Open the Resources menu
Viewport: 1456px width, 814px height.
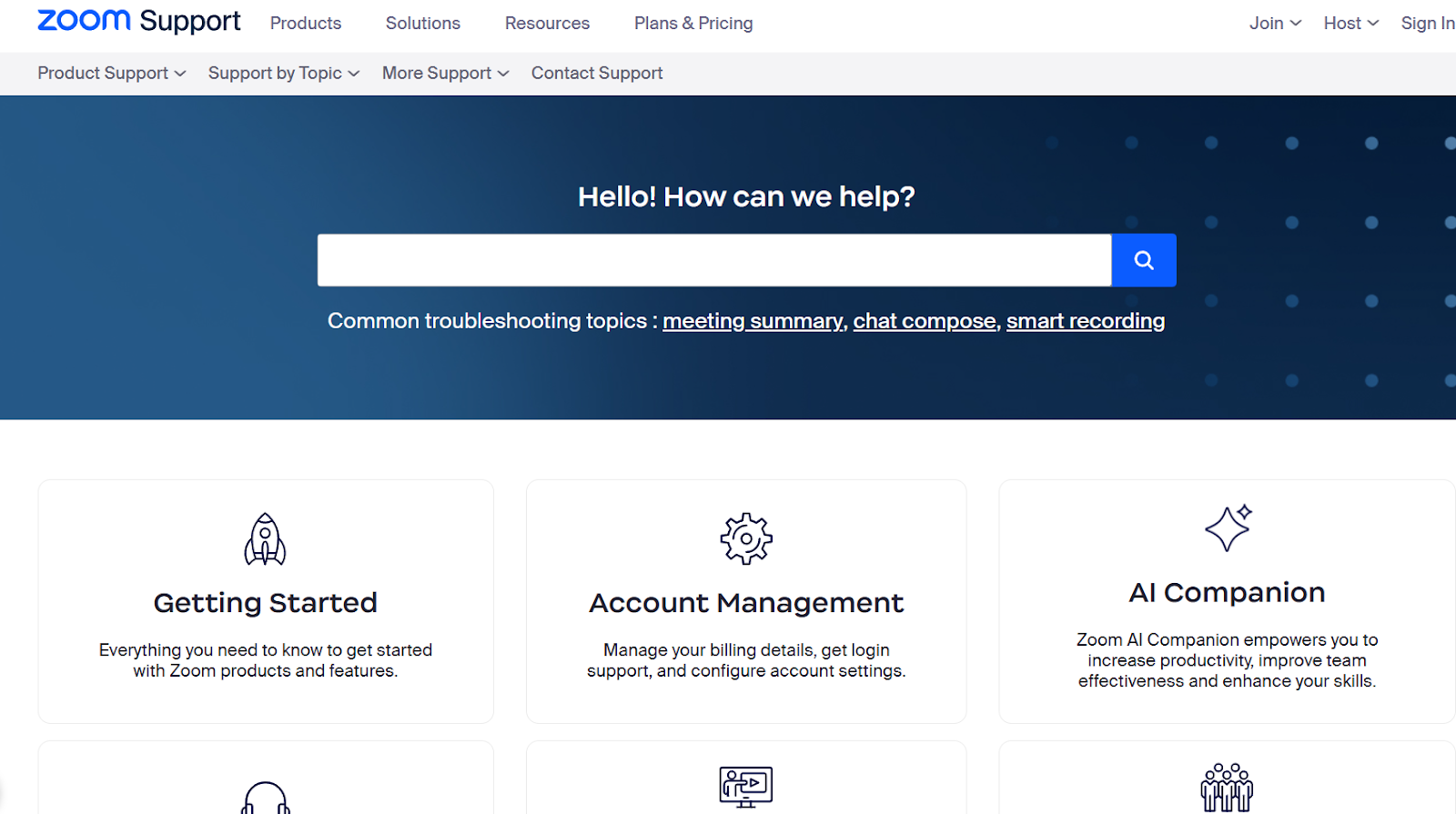547,23
